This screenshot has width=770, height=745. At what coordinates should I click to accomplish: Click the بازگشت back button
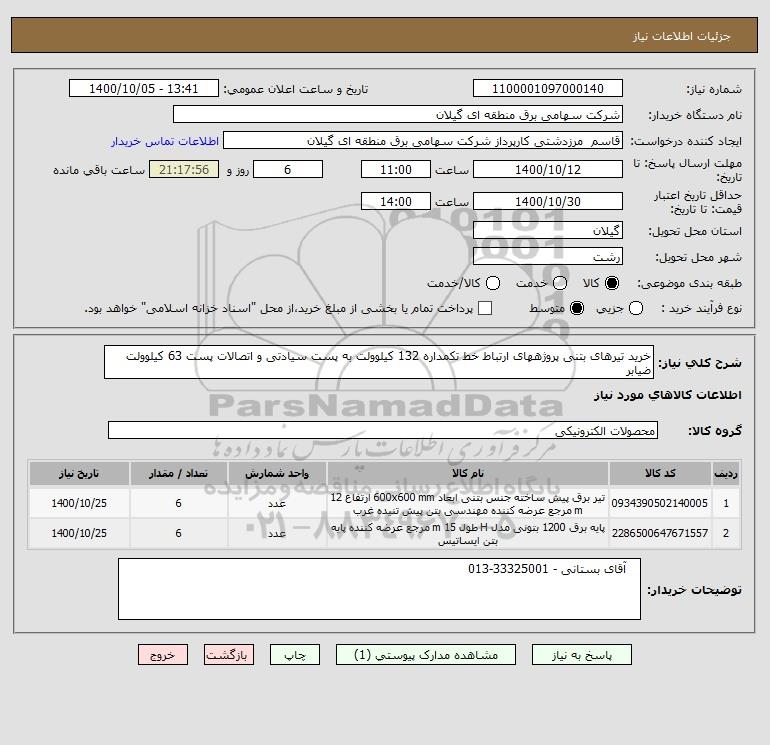point(229,655)
